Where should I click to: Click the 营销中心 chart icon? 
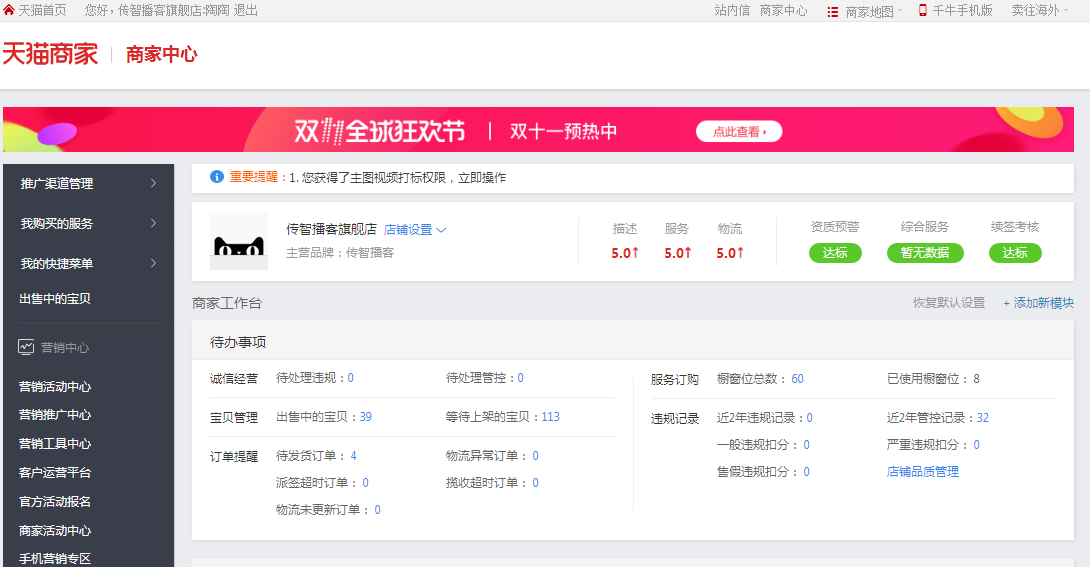(26, 347)
